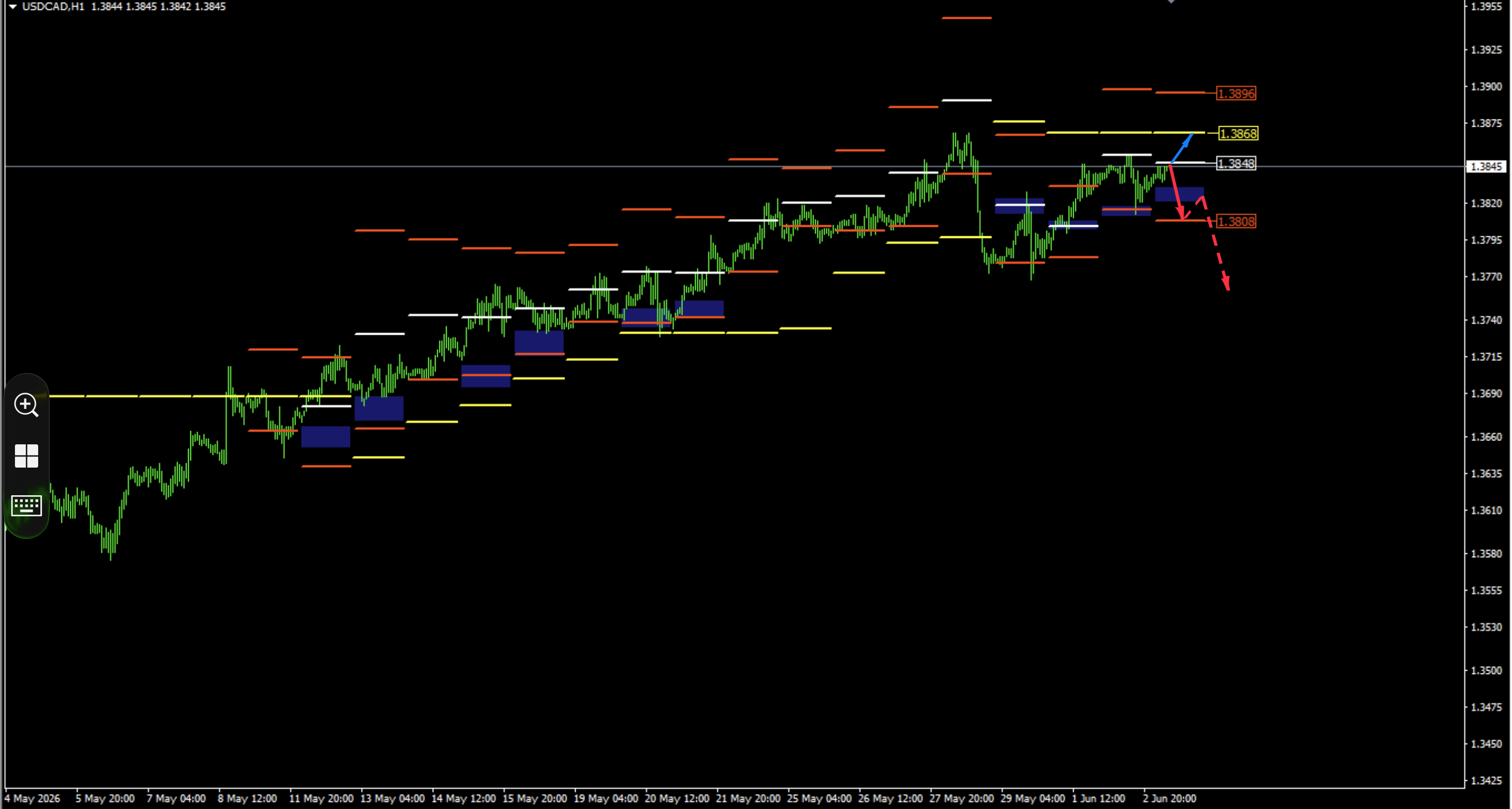Click the 15 May 20:00 time label

click(x=535, y=798)
